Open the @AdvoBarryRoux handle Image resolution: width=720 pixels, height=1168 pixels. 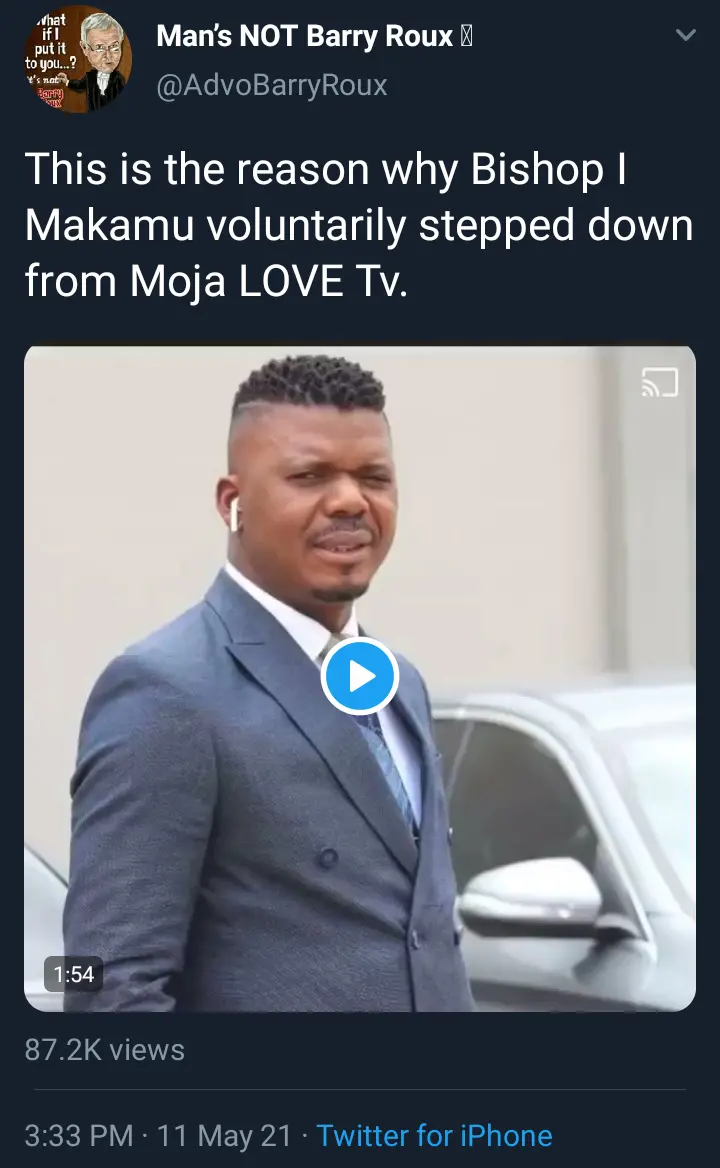271,86
